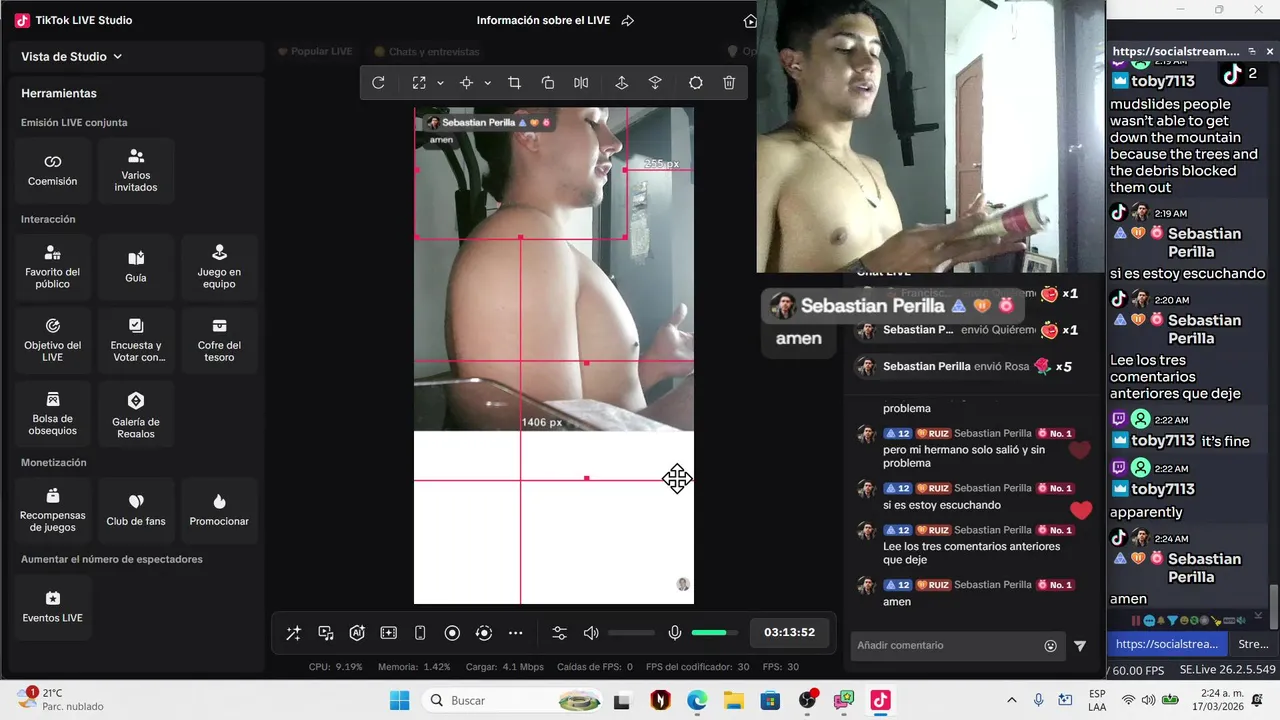Click the scroll-to-bottom arrow in Social Stream chat

pyautogui.click(x=1257, y=616)
